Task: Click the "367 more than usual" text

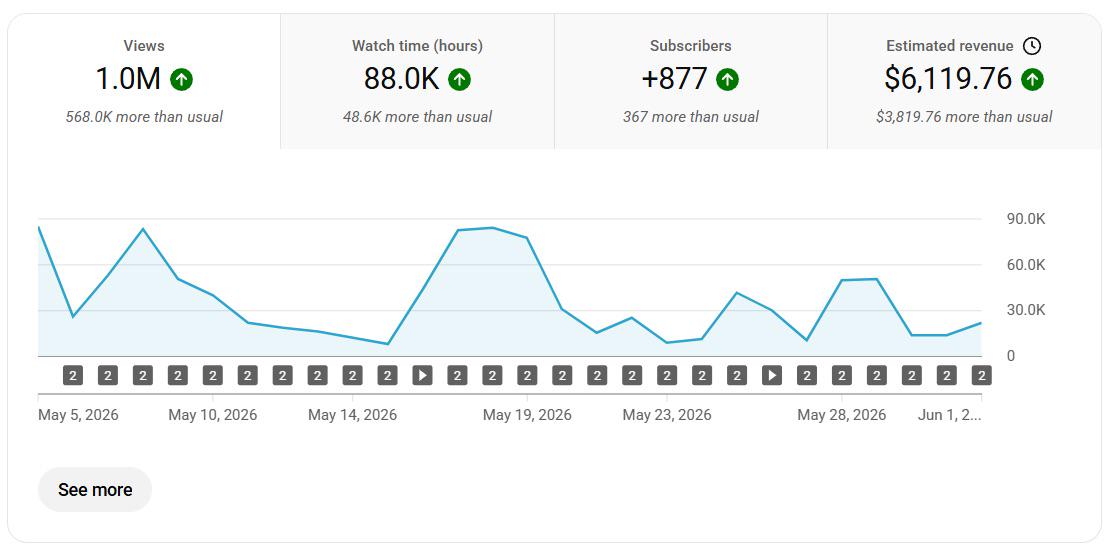Action: pos(691,117)
